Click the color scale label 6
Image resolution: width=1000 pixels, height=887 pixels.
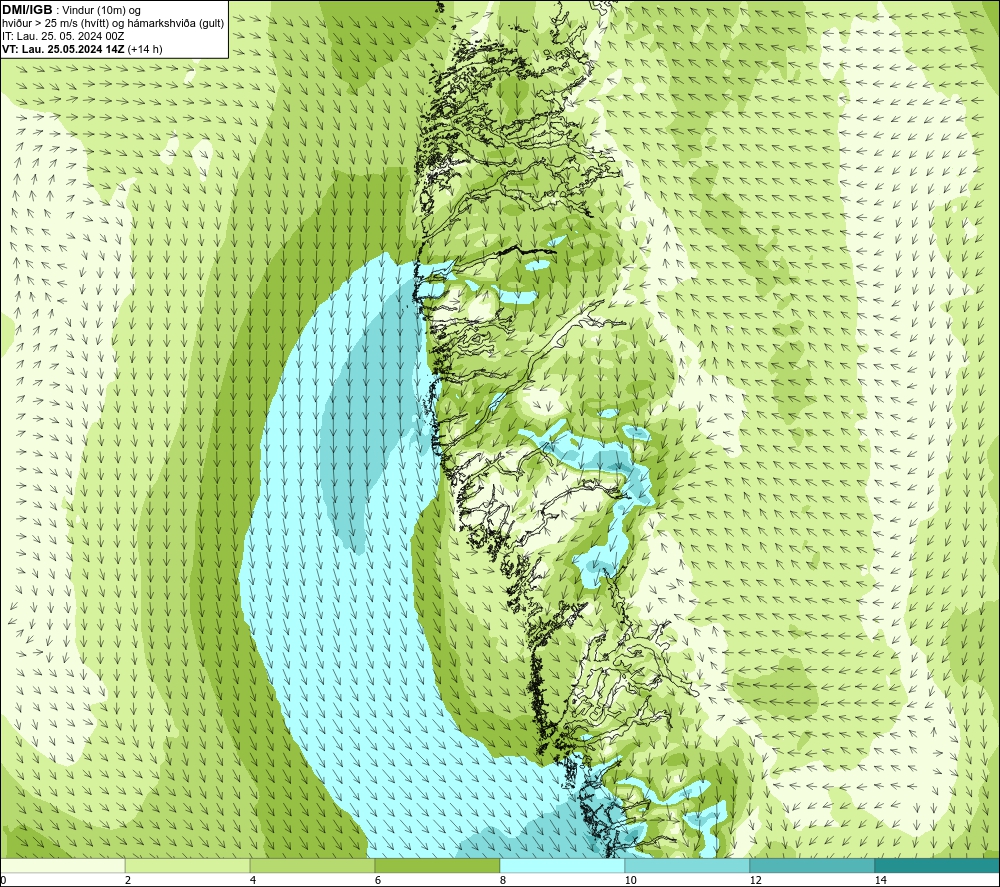coord(378,880)
